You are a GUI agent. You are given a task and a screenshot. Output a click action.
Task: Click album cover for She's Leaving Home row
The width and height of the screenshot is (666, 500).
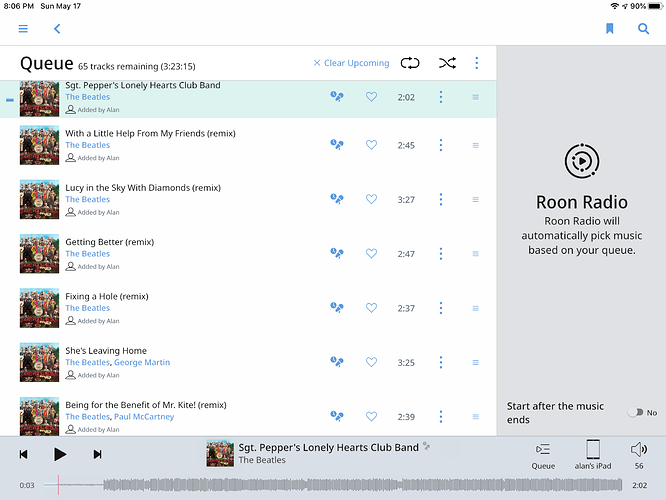click(x=40, y=362)
